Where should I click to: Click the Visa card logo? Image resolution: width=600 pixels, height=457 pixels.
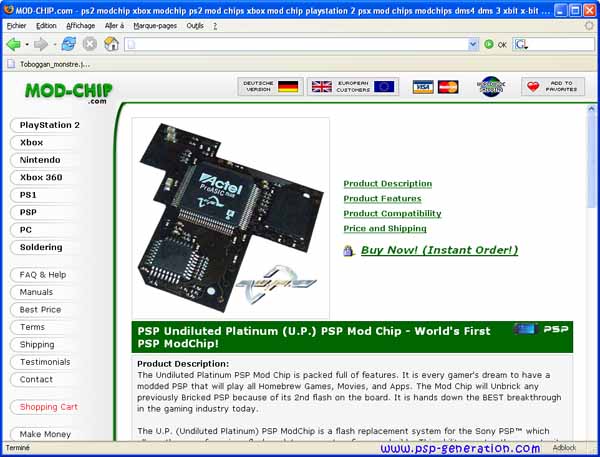[423, 87]
